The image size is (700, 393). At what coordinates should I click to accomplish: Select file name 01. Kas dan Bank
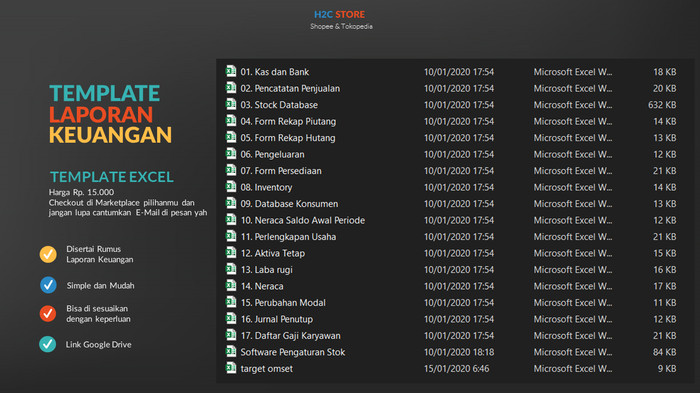pyautogui.click(x=275, y=72)
